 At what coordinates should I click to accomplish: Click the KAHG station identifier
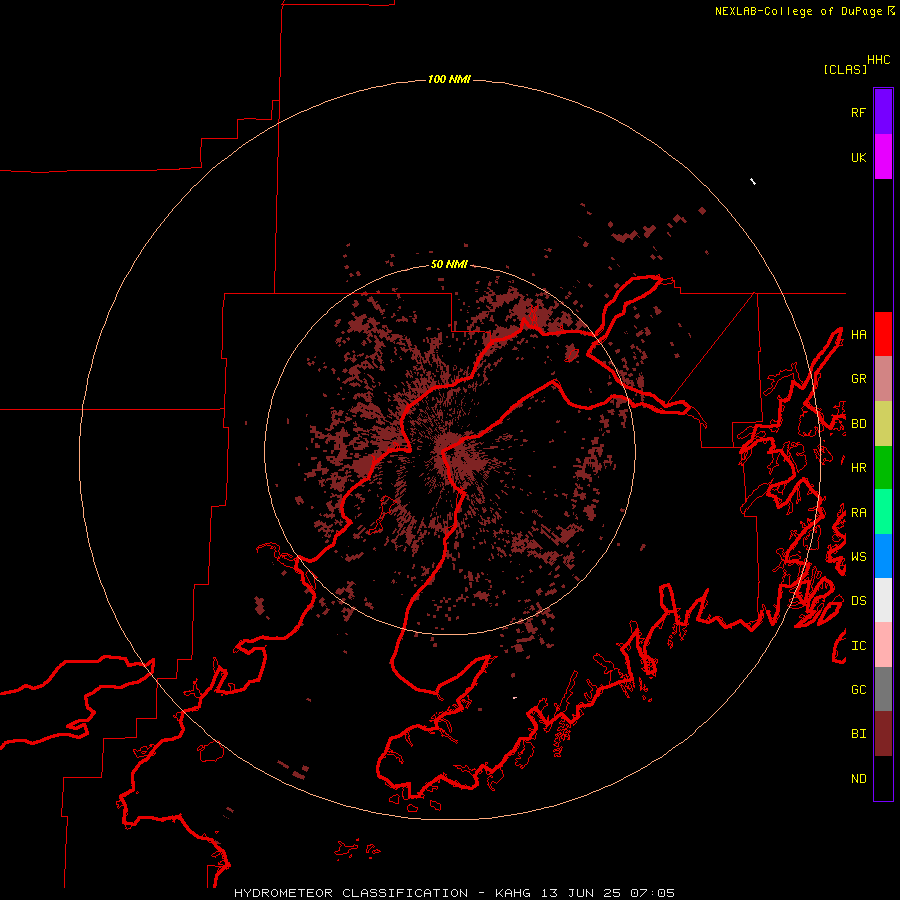click(514, 893)
